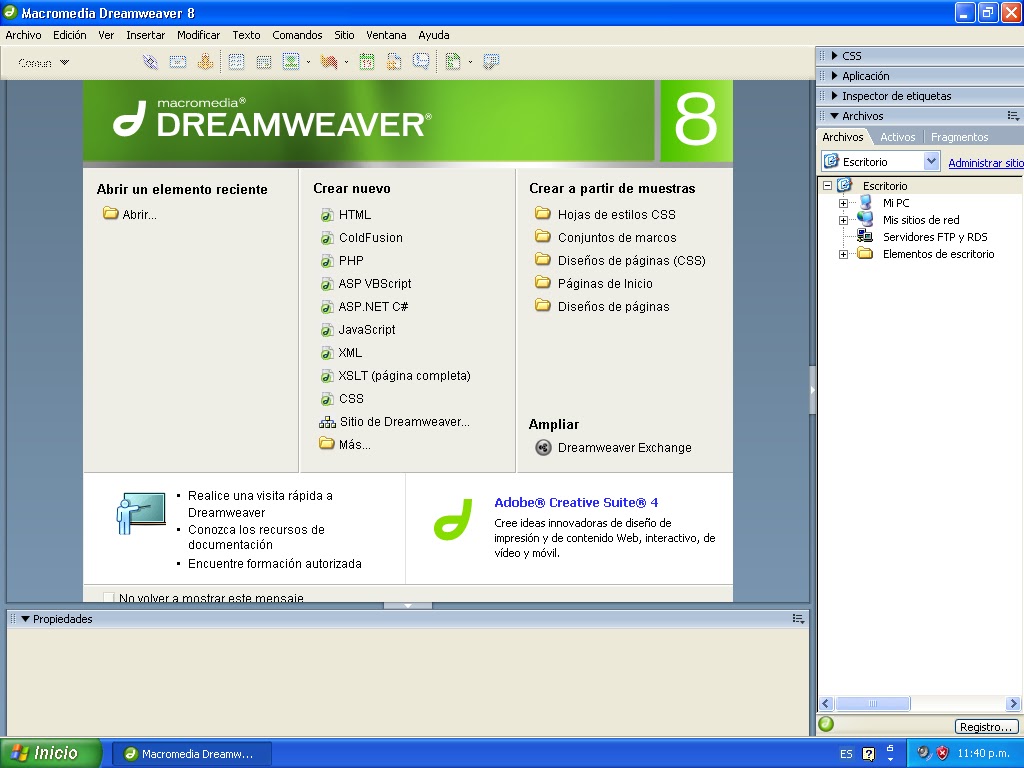Open the Ventana menu
Image resolution: width=1024 pixels, height=768 pixels.
point(386,35)
